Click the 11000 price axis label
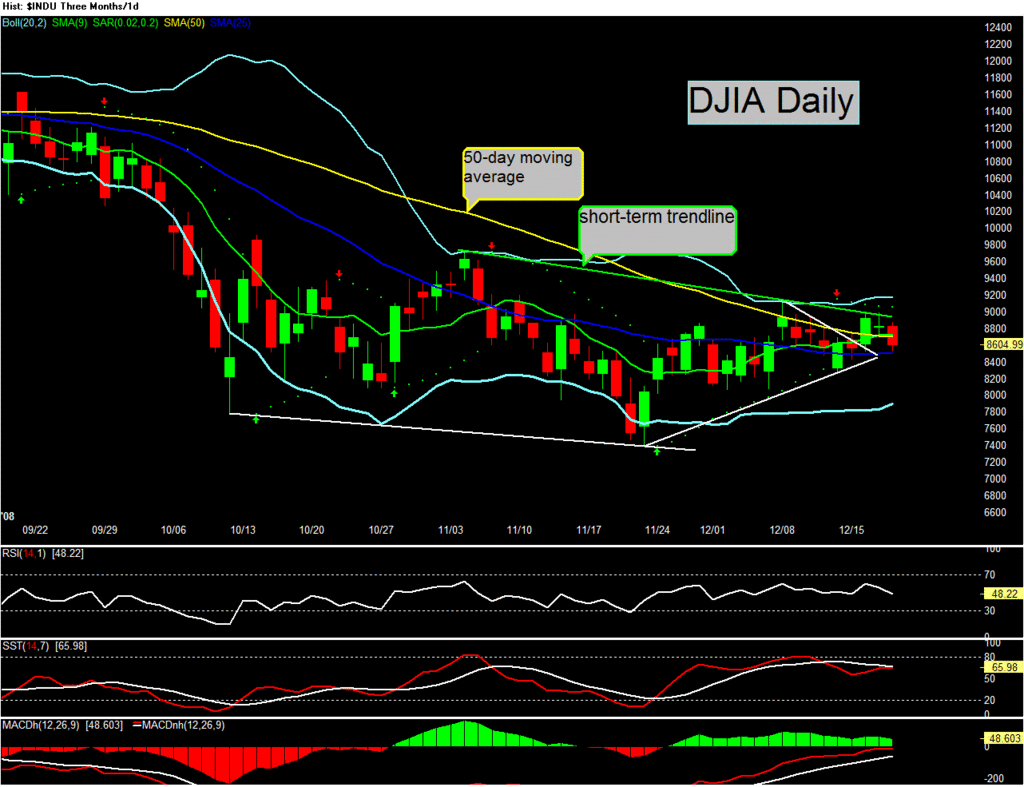Image resolution: width=1024 pixels, height=787 pixels. click(x=998, y=145)
